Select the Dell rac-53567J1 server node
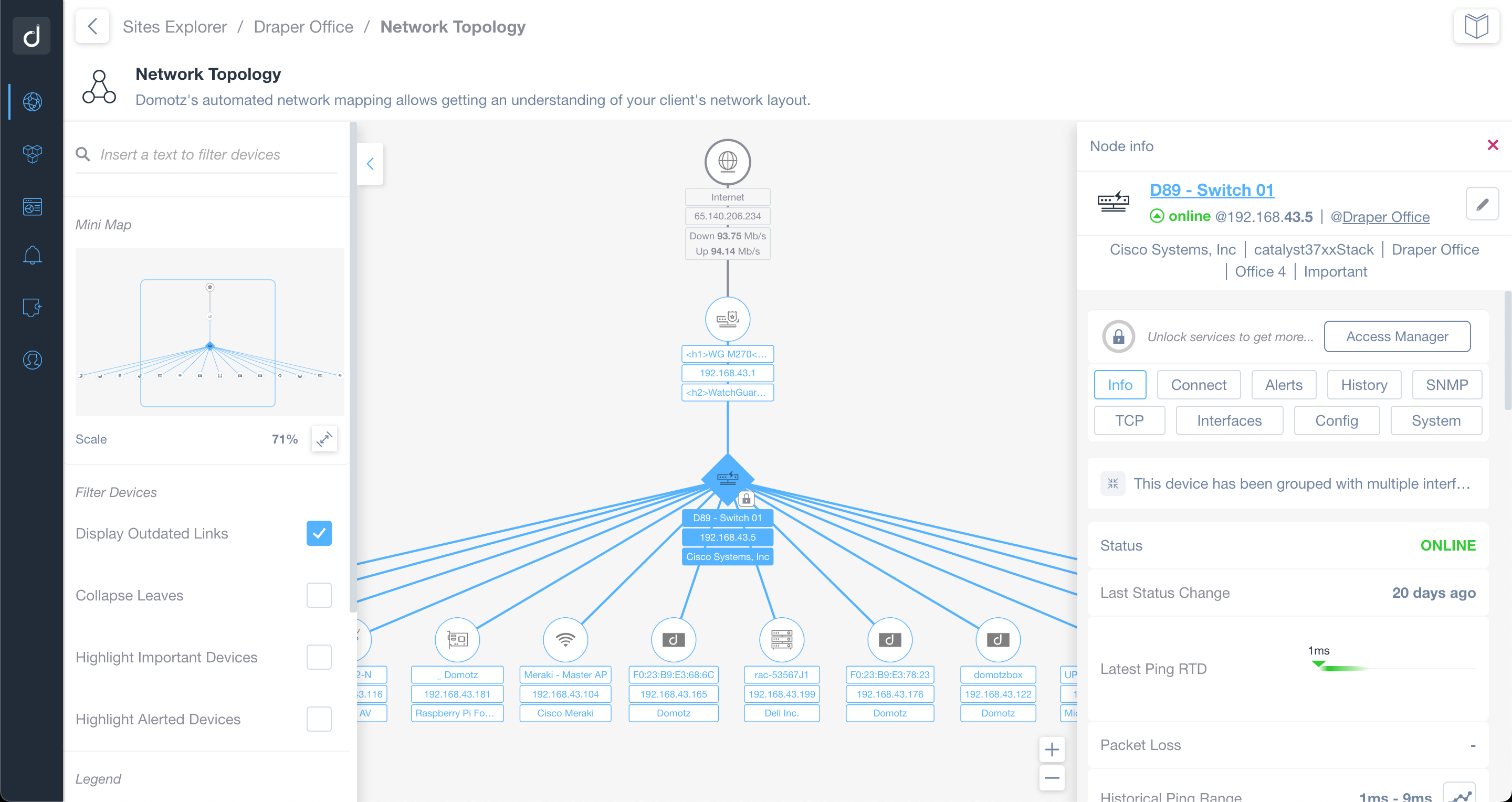 point(781,639)
